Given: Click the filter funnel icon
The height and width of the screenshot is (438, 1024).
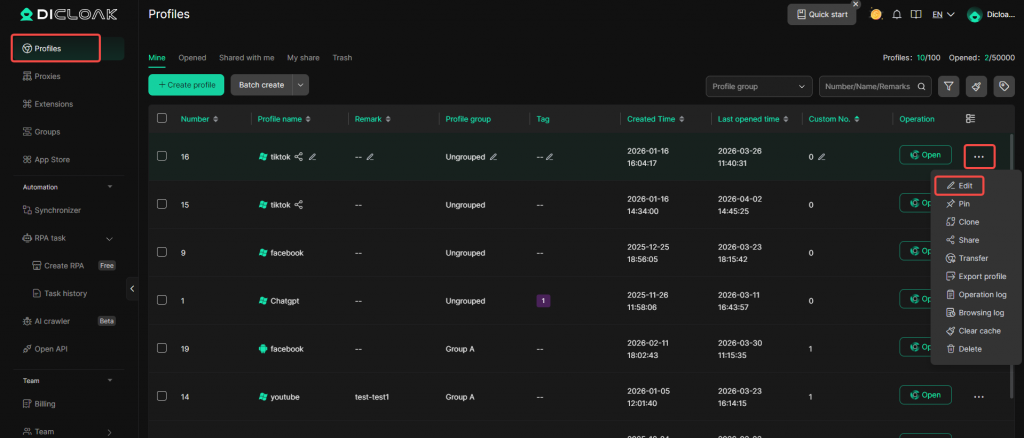Looking at the screenshot, I should click(947, 86).
